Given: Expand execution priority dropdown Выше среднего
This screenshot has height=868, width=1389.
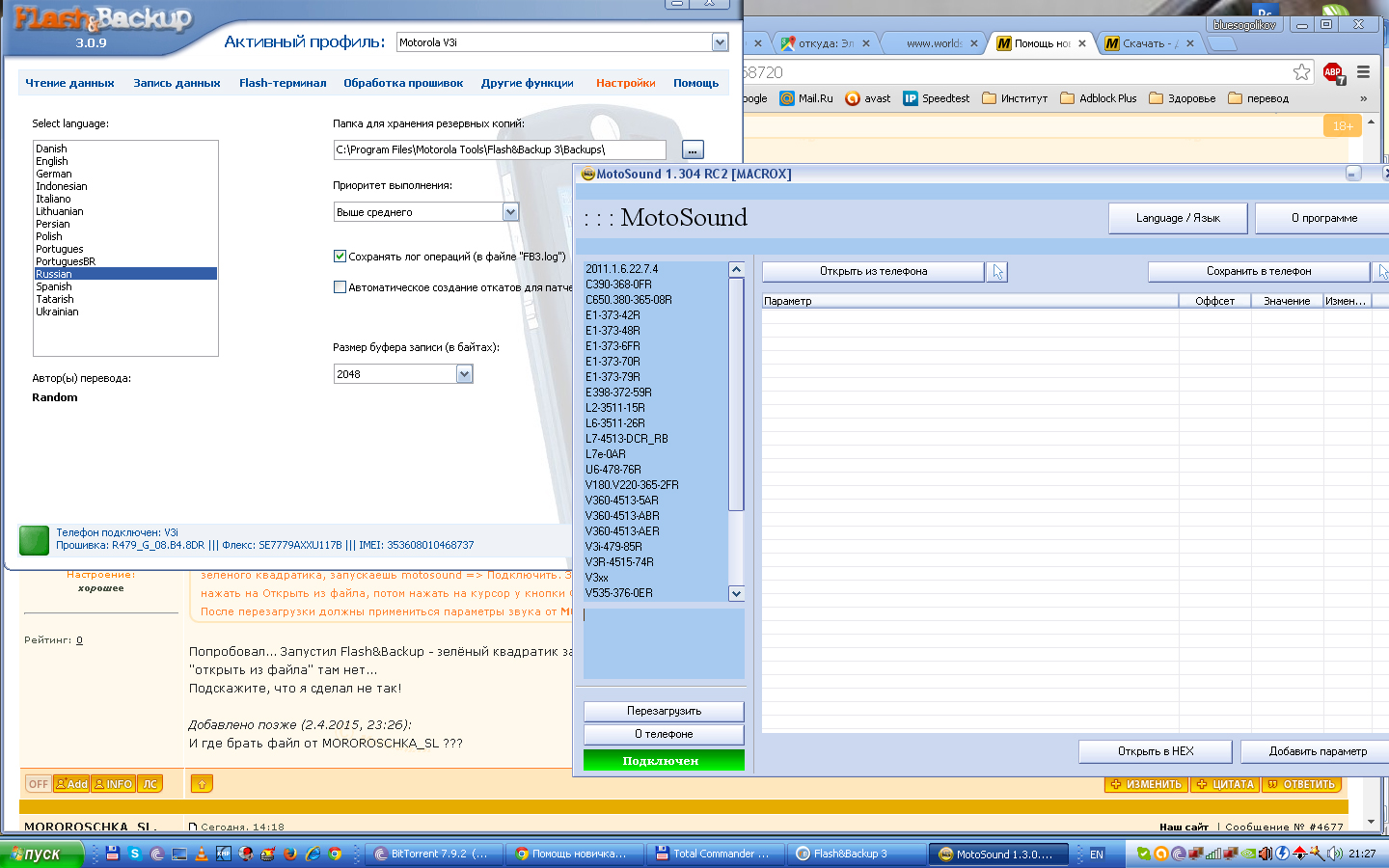Looking at the screenshot, I should tap(511, 212).
